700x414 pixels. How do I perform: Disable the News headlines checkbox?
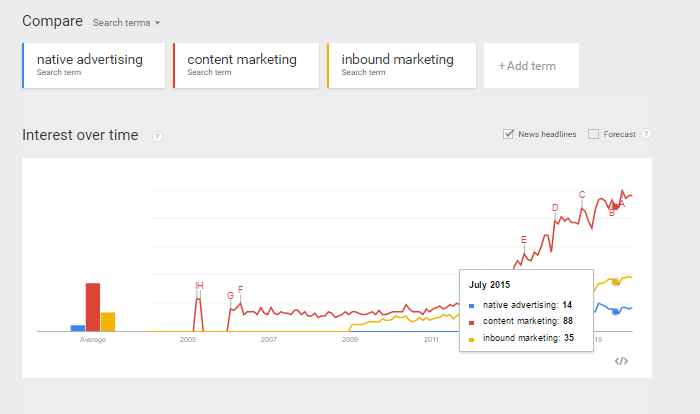click(509, 134)
